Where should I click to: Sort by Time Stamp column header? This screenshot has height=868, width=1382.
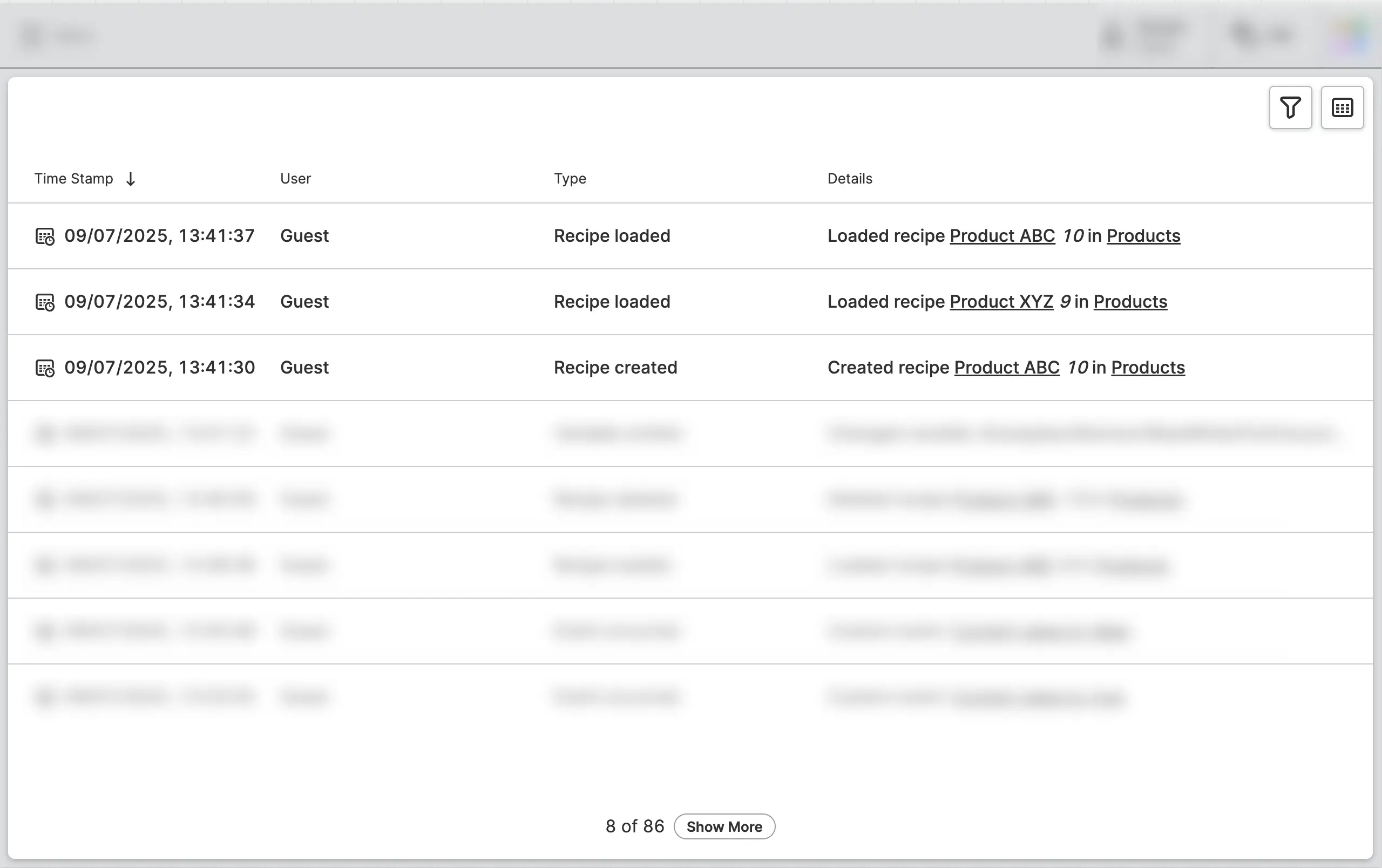coord(73,179)
